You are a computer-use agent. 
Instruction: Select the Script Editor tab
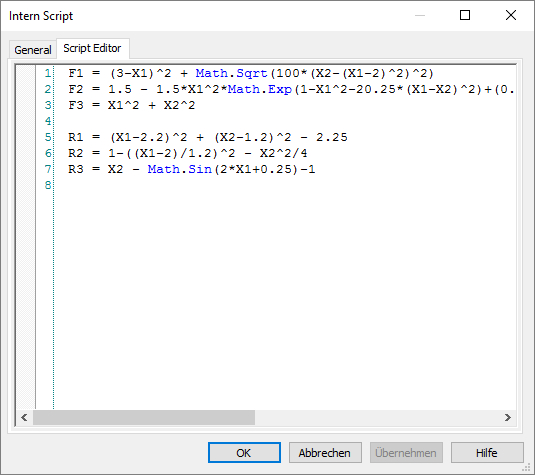[92, 48]
